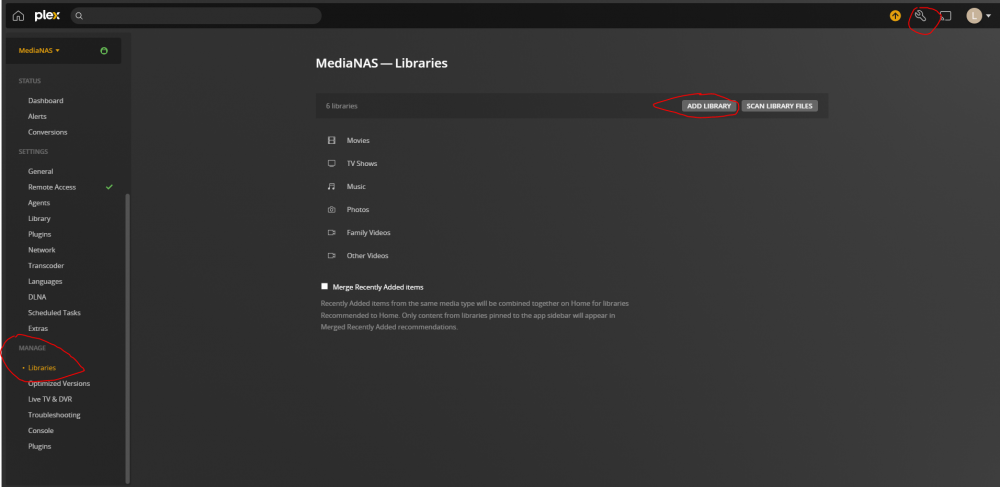Image resolution: width=1000 pixels, height=487 pixels.
Task: Open Scheduled Tasks settings
Action: pos(54,313)
